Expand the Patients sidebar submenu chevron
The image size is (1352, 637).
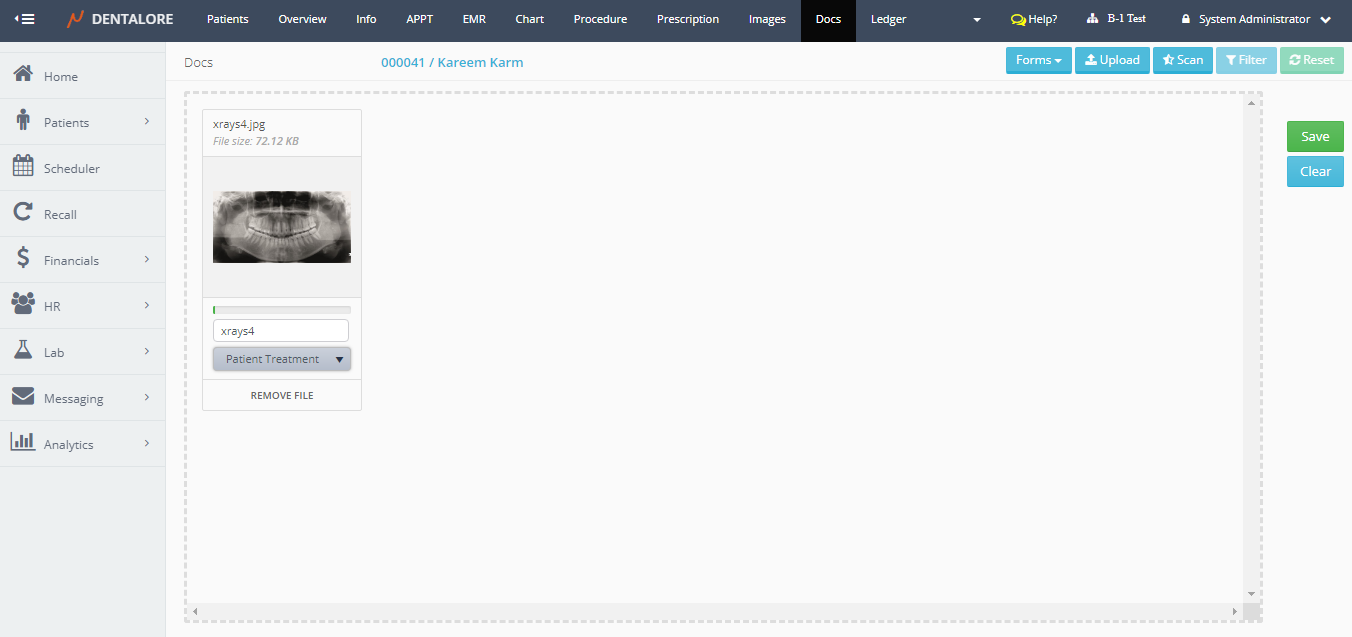coord(146,122)
